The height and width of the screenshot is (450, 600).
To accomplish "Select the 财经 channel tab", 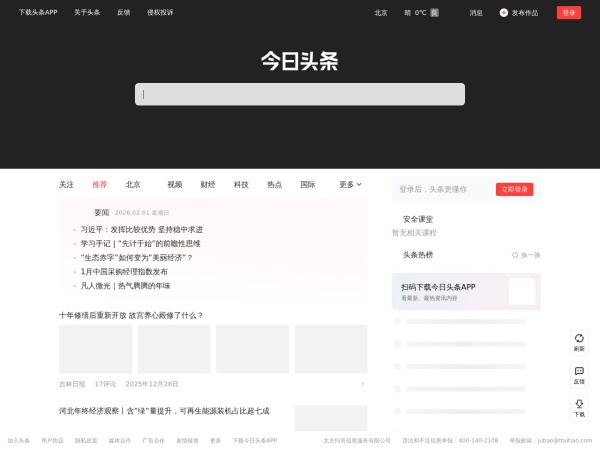I will [x=208, y=184].
